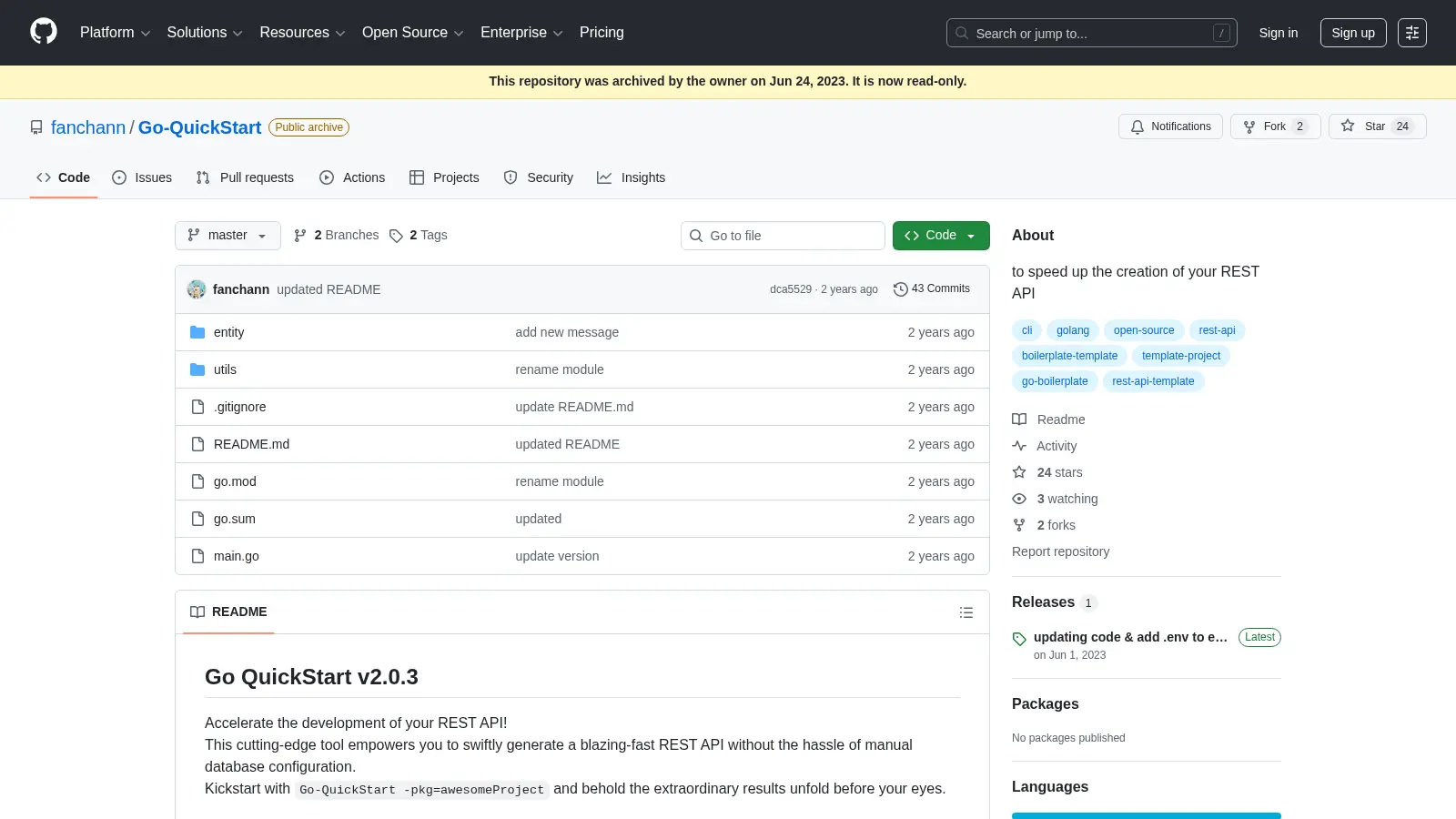Open the Security tab

coord(539,177)
